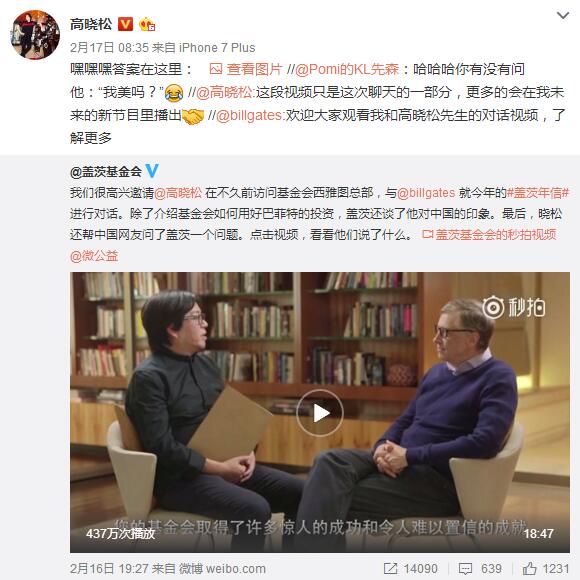
Task: Open @Pomi的KL先森 user mention
Action: tap(347, 69)
